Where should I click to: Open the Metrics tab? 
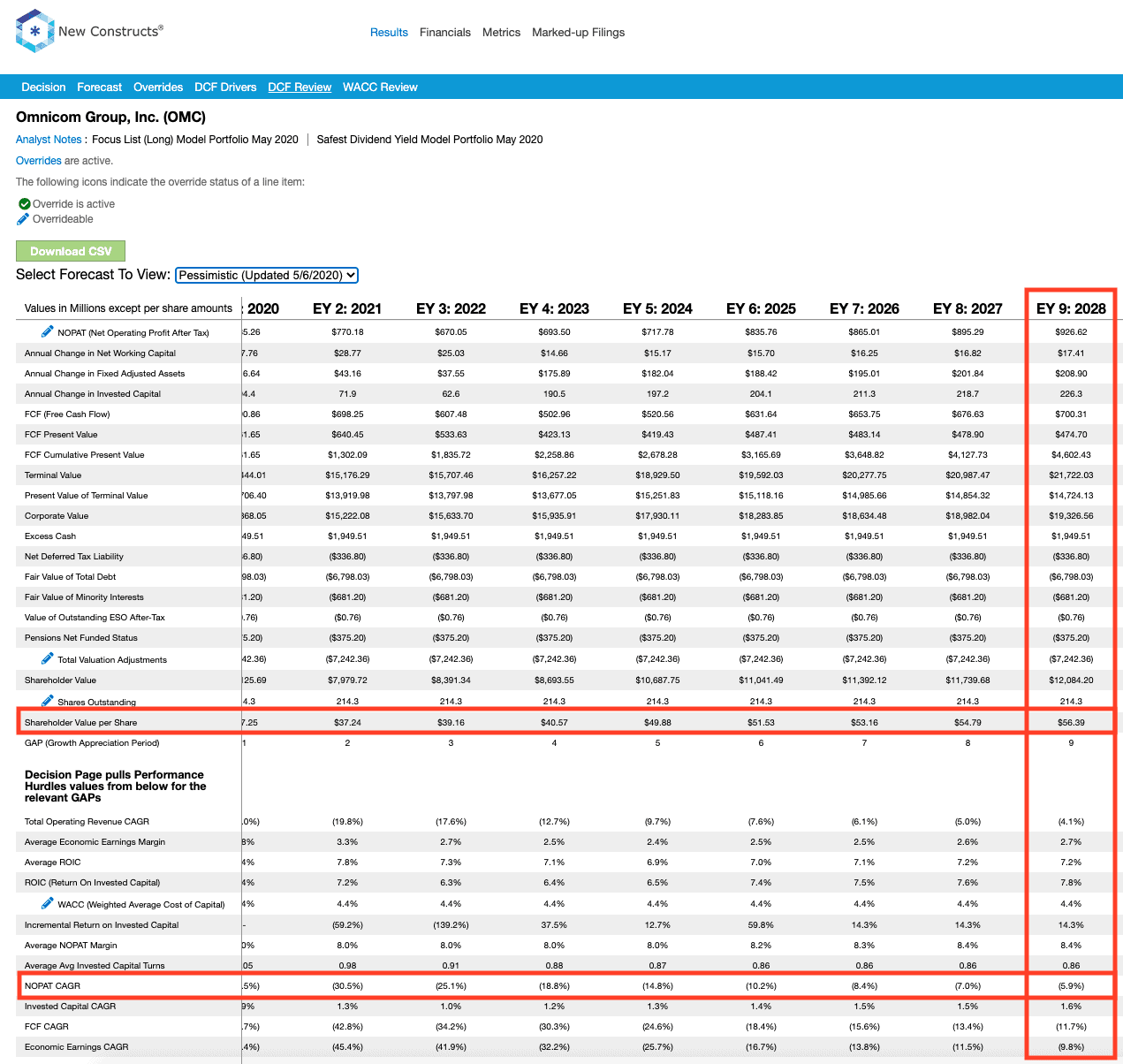[501, 33]
